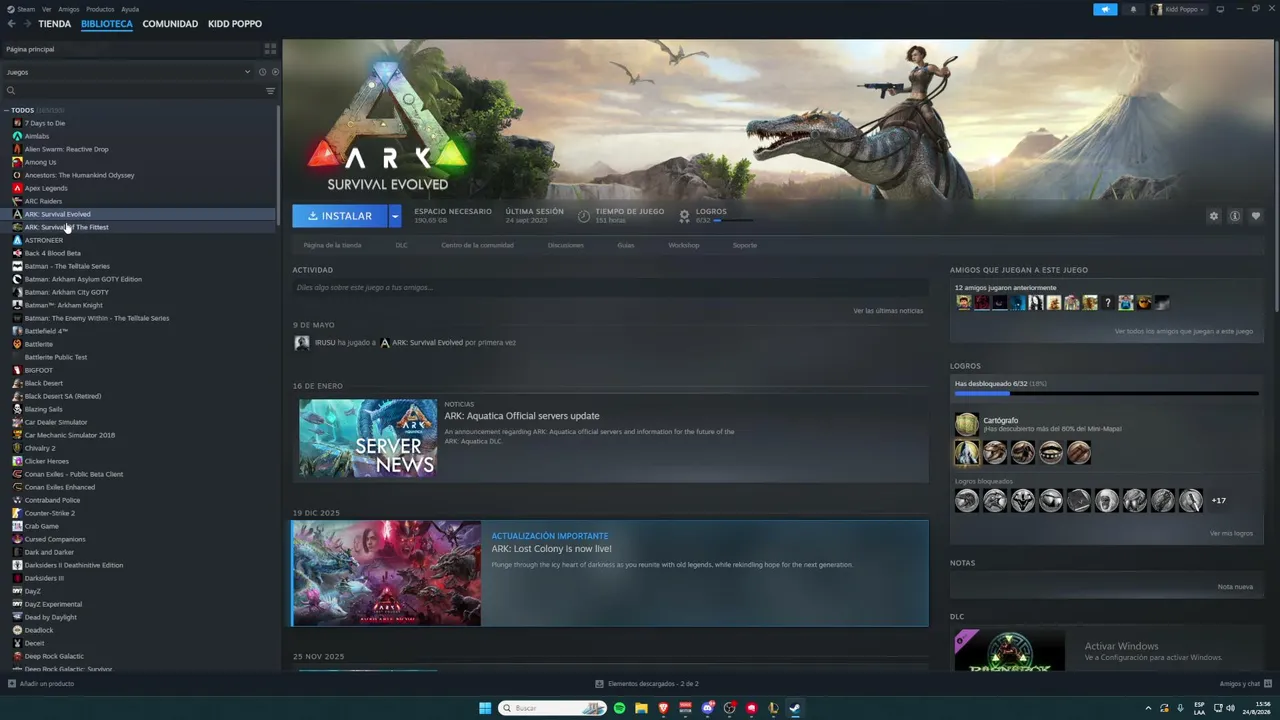Open ARK: Lost Colony update thumbnail
Image resolution: width=1280 pixels, height=720 pixels.
click(x=386, y=573)
